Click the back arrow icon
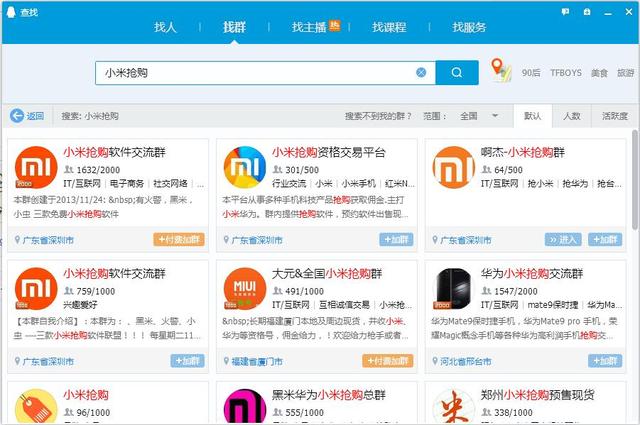 (x=17, y=116)
